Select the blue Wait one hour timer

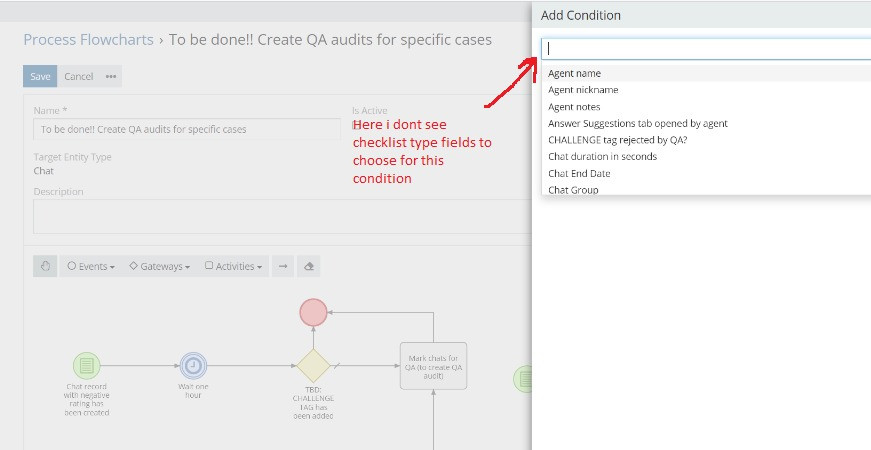pos(193,366)
